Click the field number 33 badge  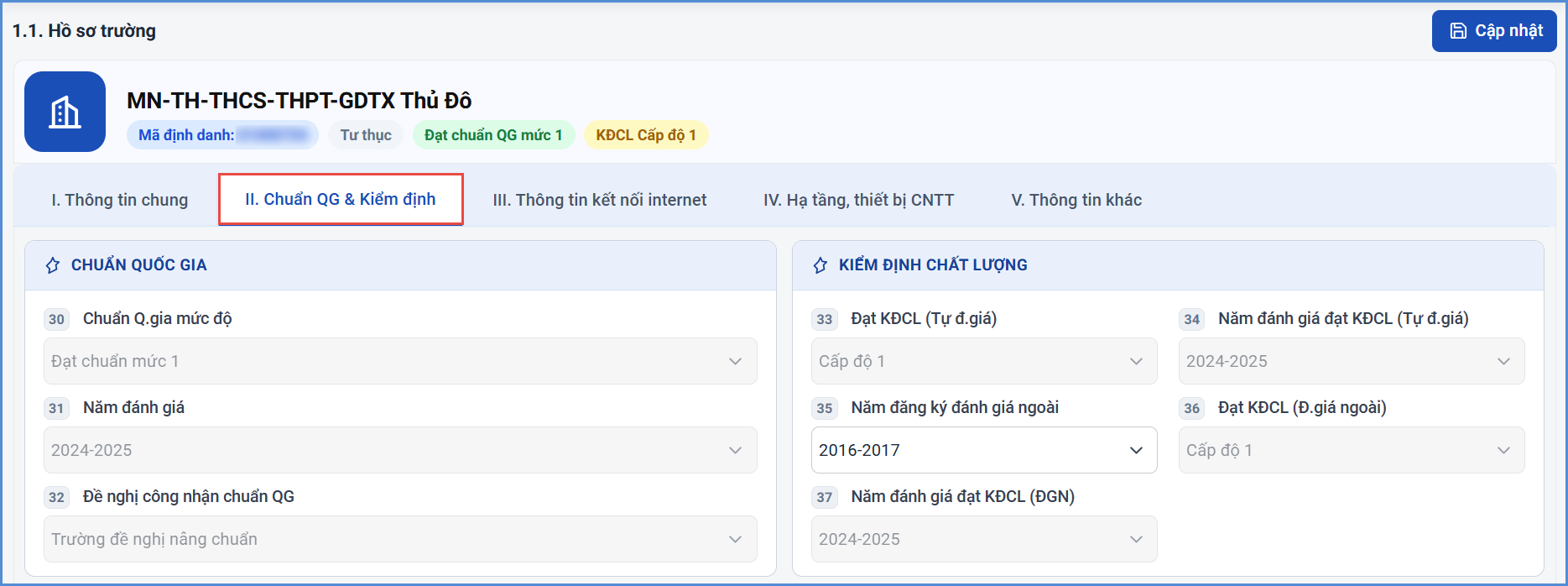(x=825, y=319)
